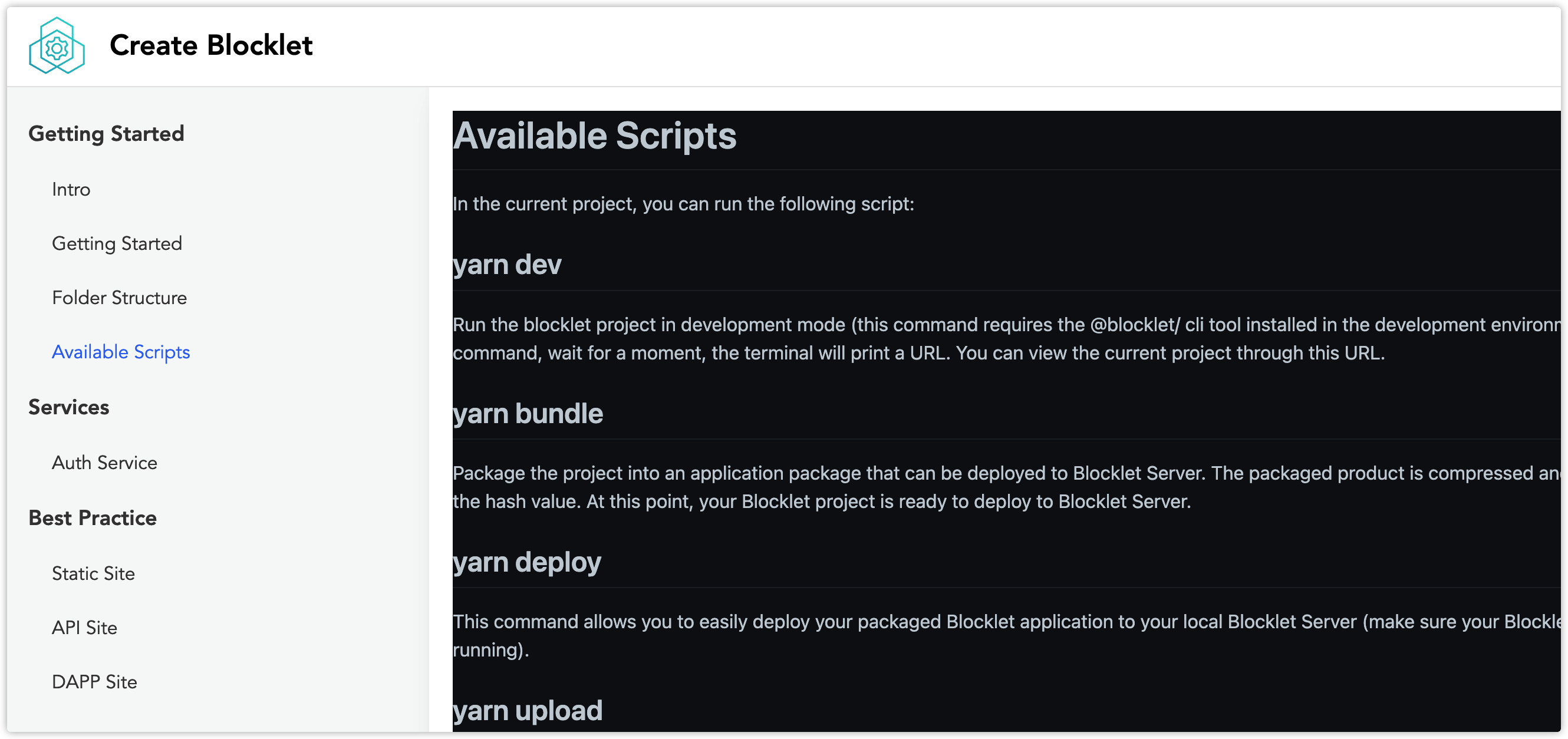Viewport: 1568px width, 739px height.
Task: Go to Getting Started sidebar item
Action: click(117, 244)
